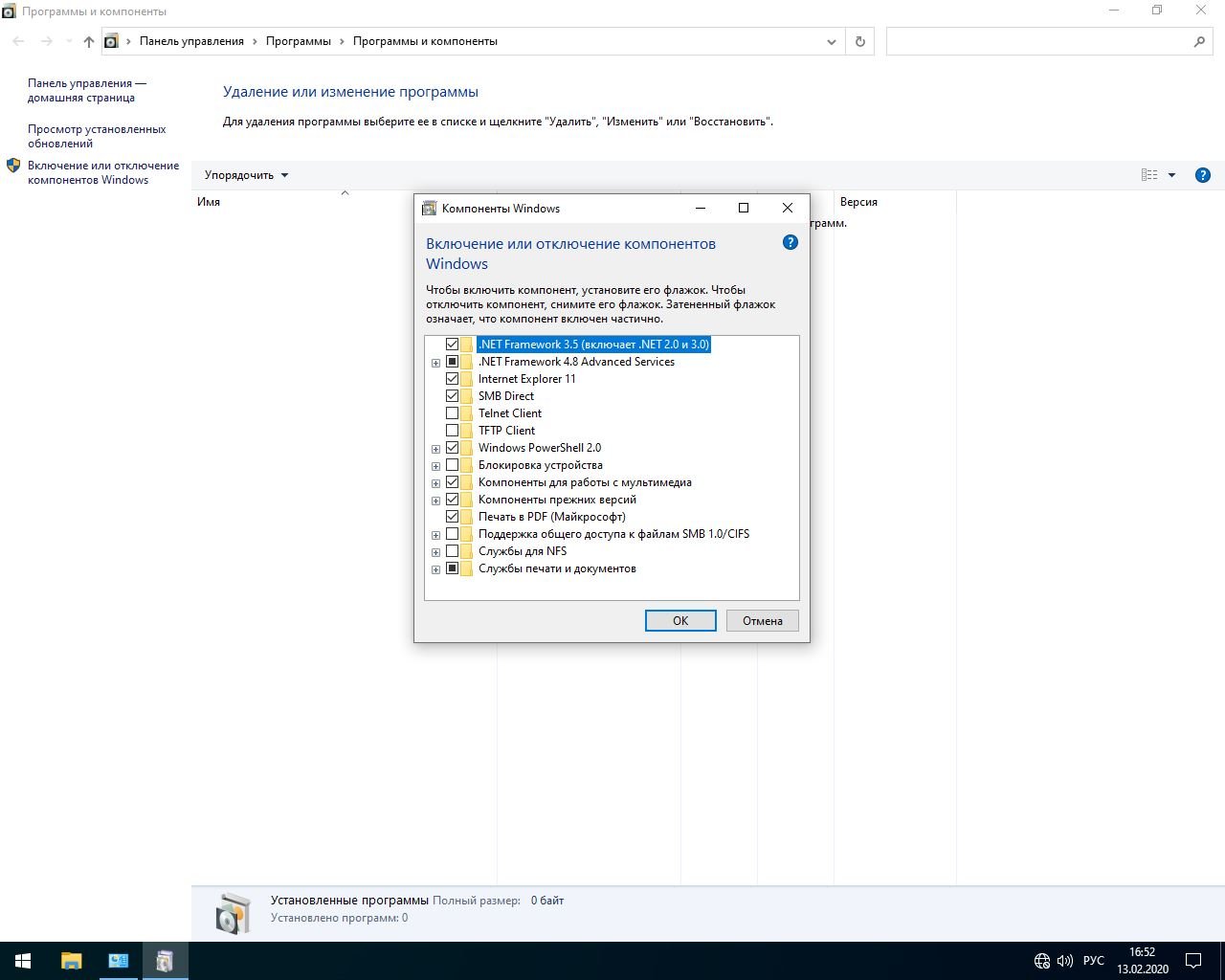
Task: Expand Поддержка общего доступа SMB 1.0/CIFS node
Action: 435,535
